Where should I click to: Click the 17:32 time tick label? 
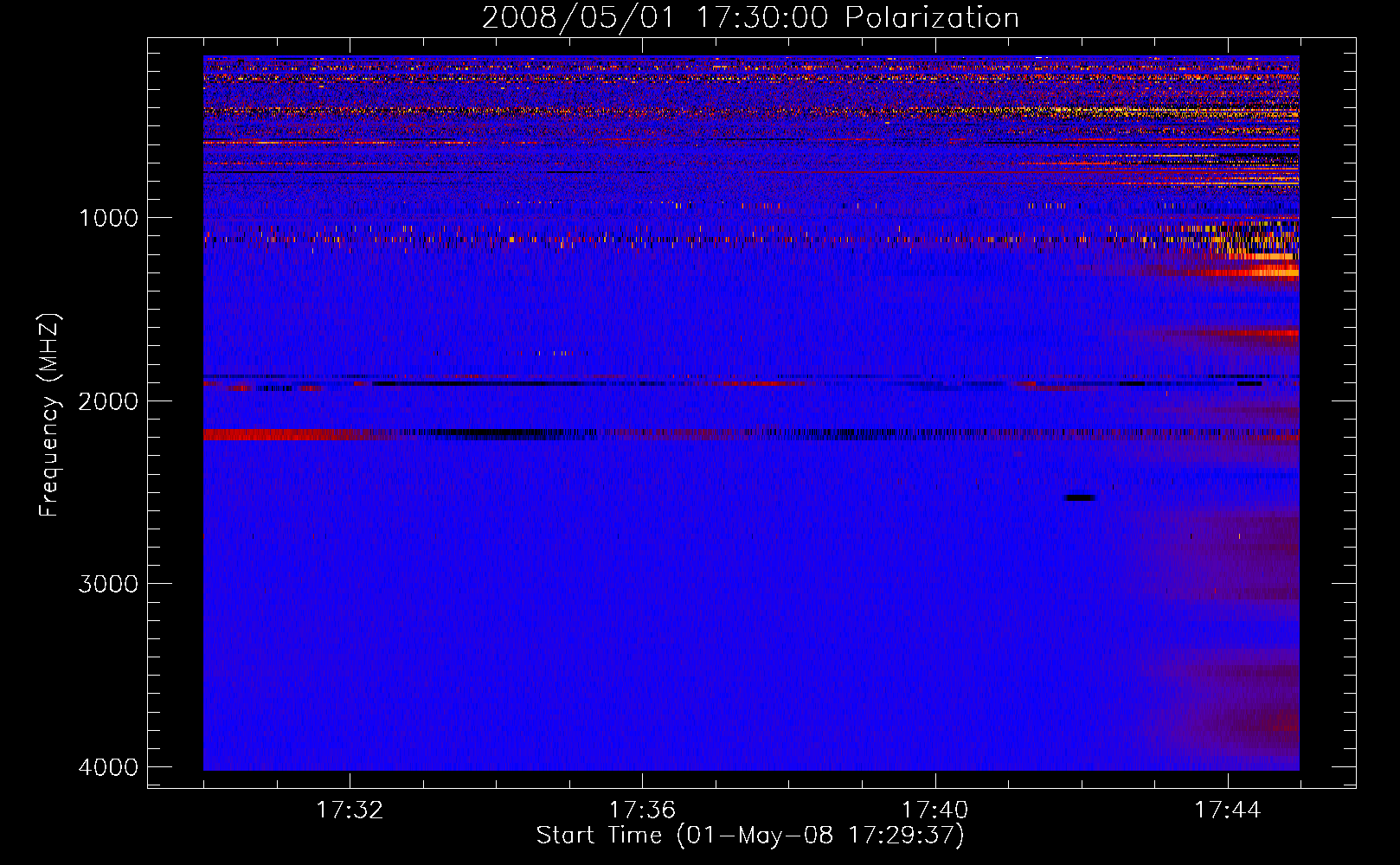(x=350, y=811)
